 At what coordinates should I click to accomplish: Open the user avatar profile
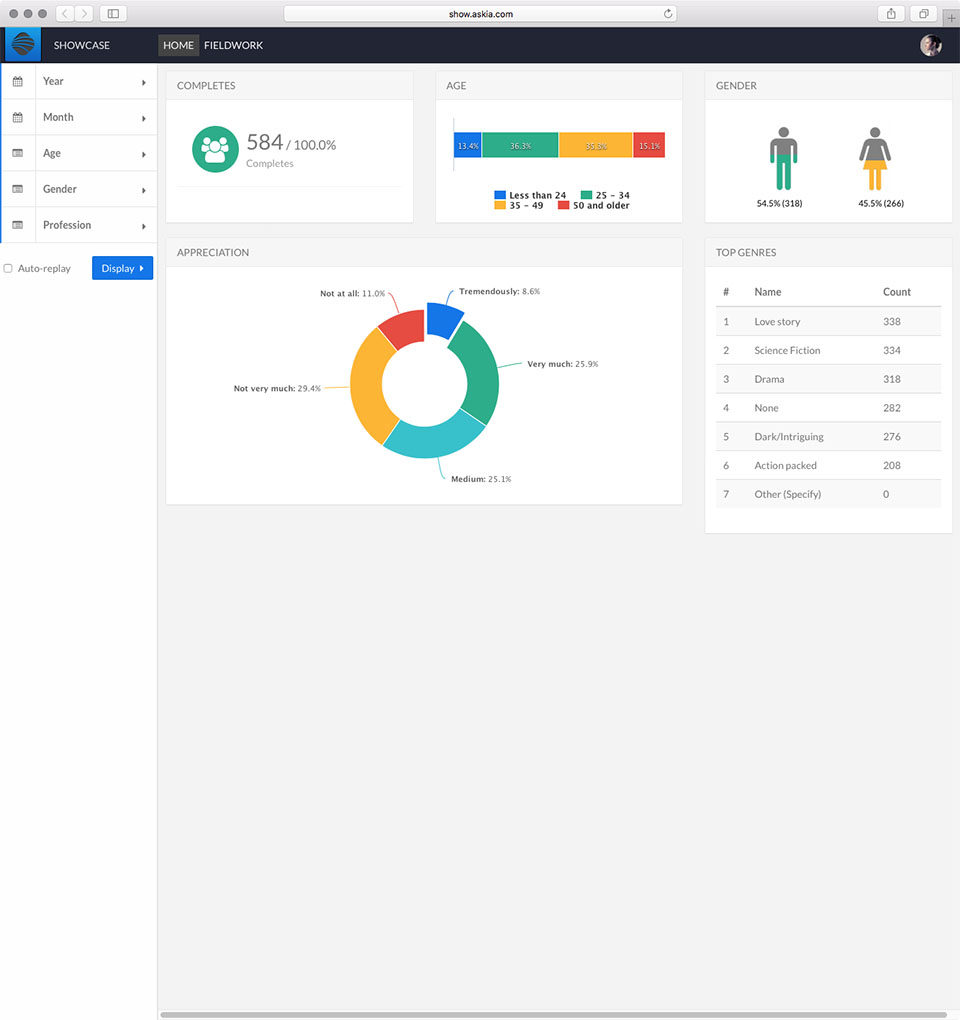(931, 45)
